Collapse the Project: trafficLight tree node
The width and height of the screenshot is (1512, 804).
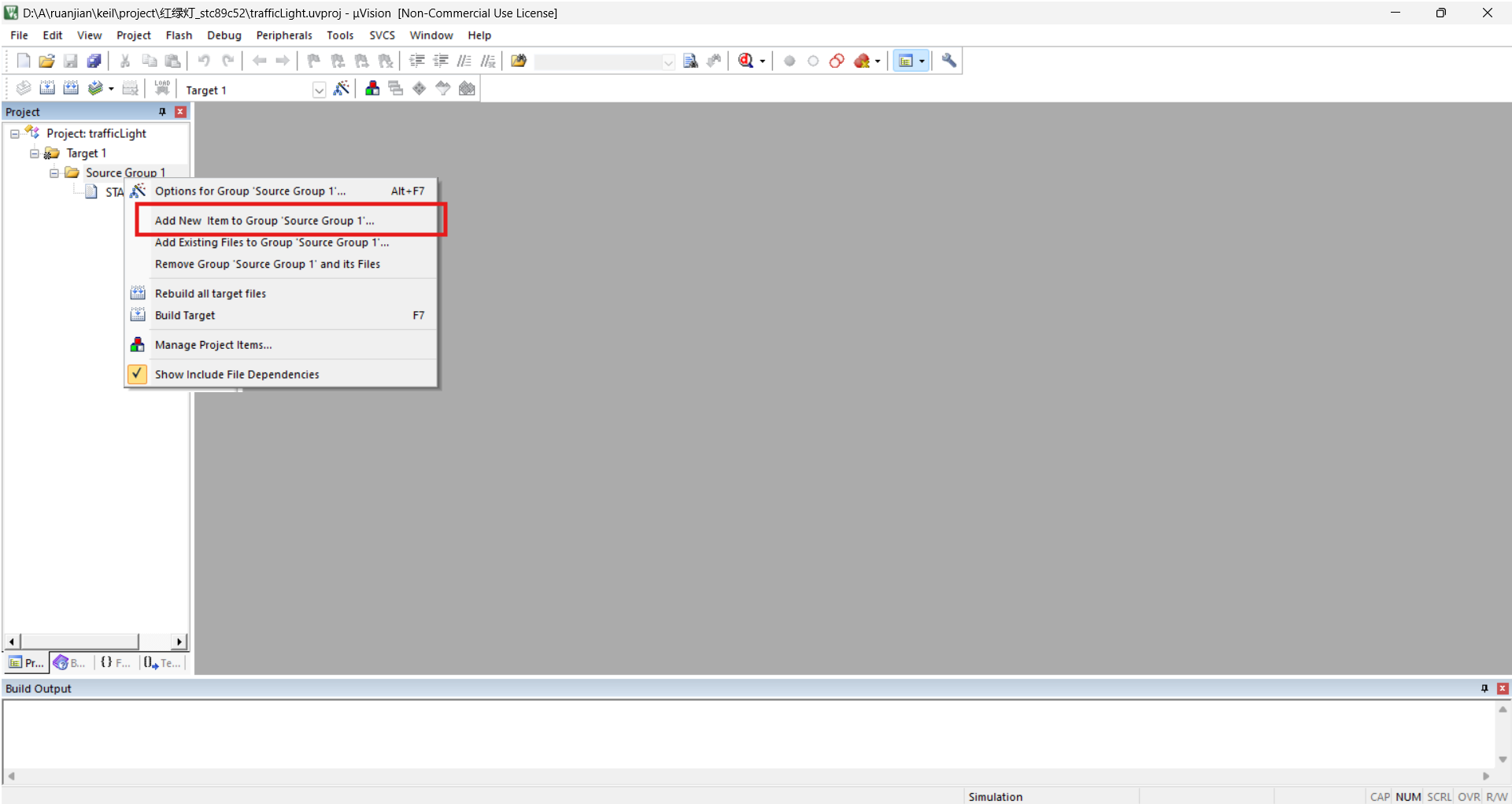coord(15,134)
